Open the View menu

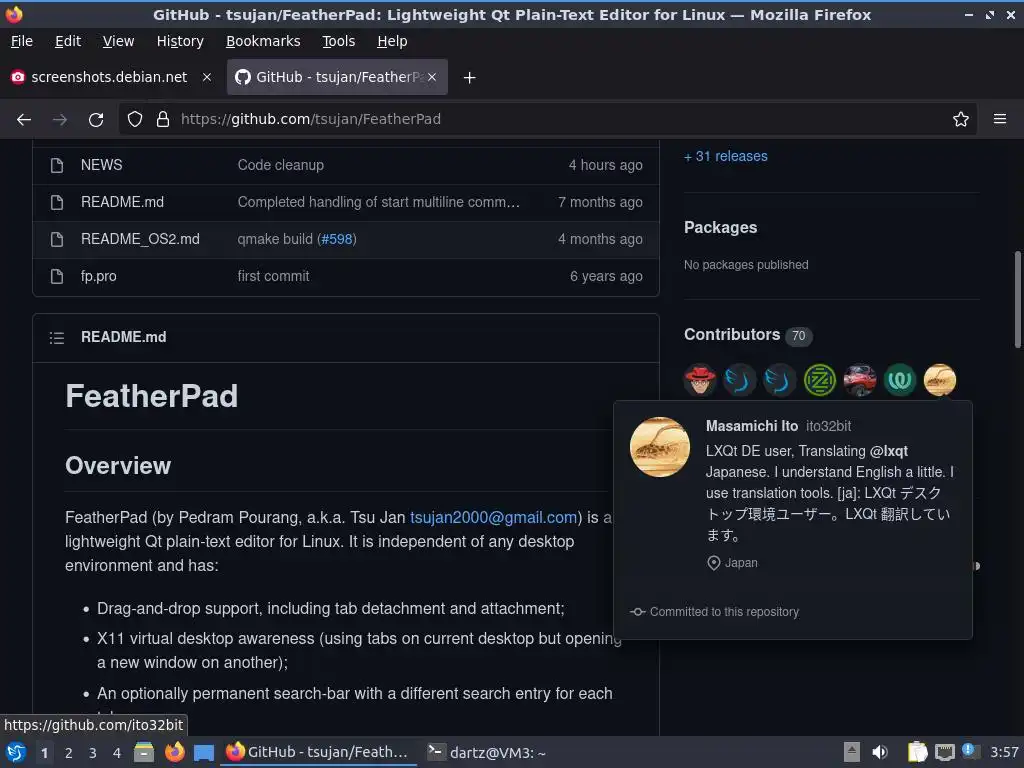pyautogui.click(x=118, y=41)
